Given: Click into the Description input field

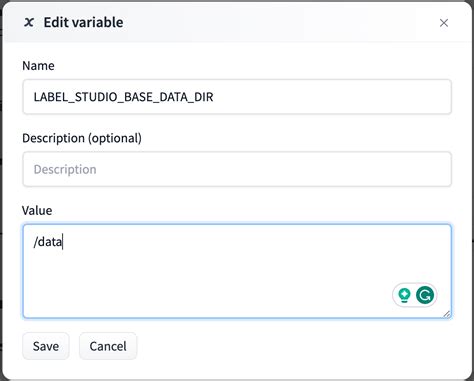Looking at the screenshot, I should pyautogui.click(x=237, y=169).
